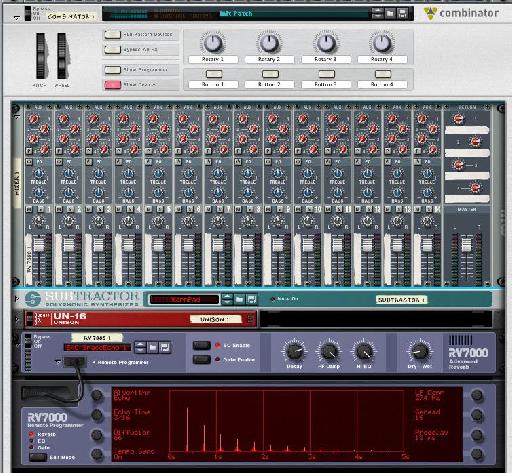This screenshot has width=512, height=473.
Task: Collapse the Combinator device fold arrow
Action: 17,18
